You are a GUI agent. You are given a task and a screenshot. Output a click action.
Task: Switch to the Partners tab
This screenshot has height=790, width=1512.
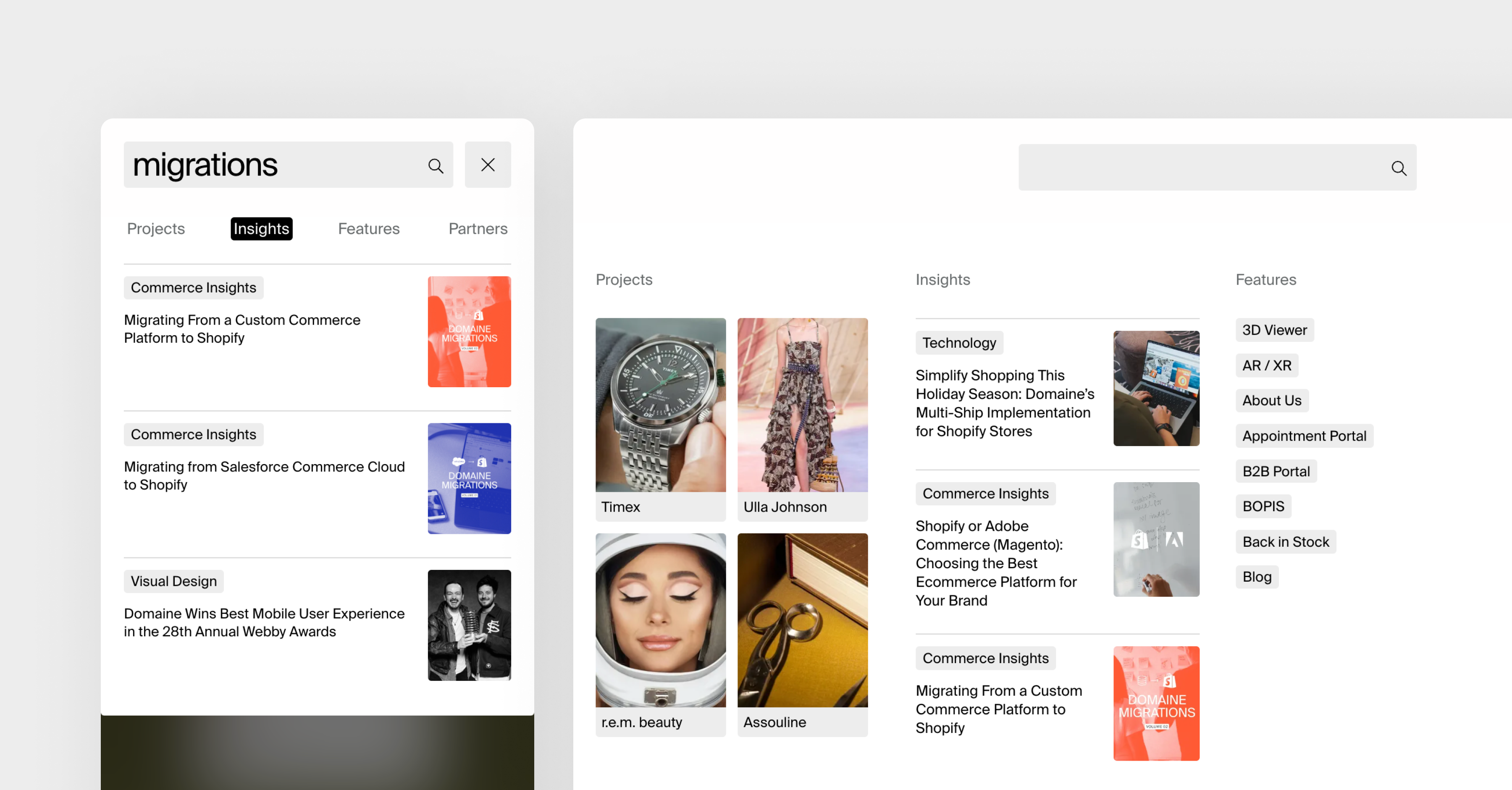tap(478, 228)
